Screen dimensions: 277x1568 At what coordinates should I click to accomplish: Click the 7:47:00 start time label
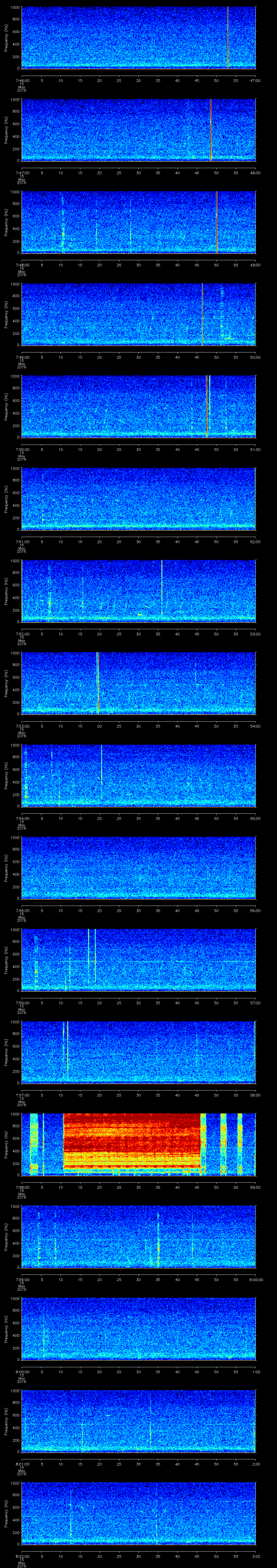[x=22, y=173]
